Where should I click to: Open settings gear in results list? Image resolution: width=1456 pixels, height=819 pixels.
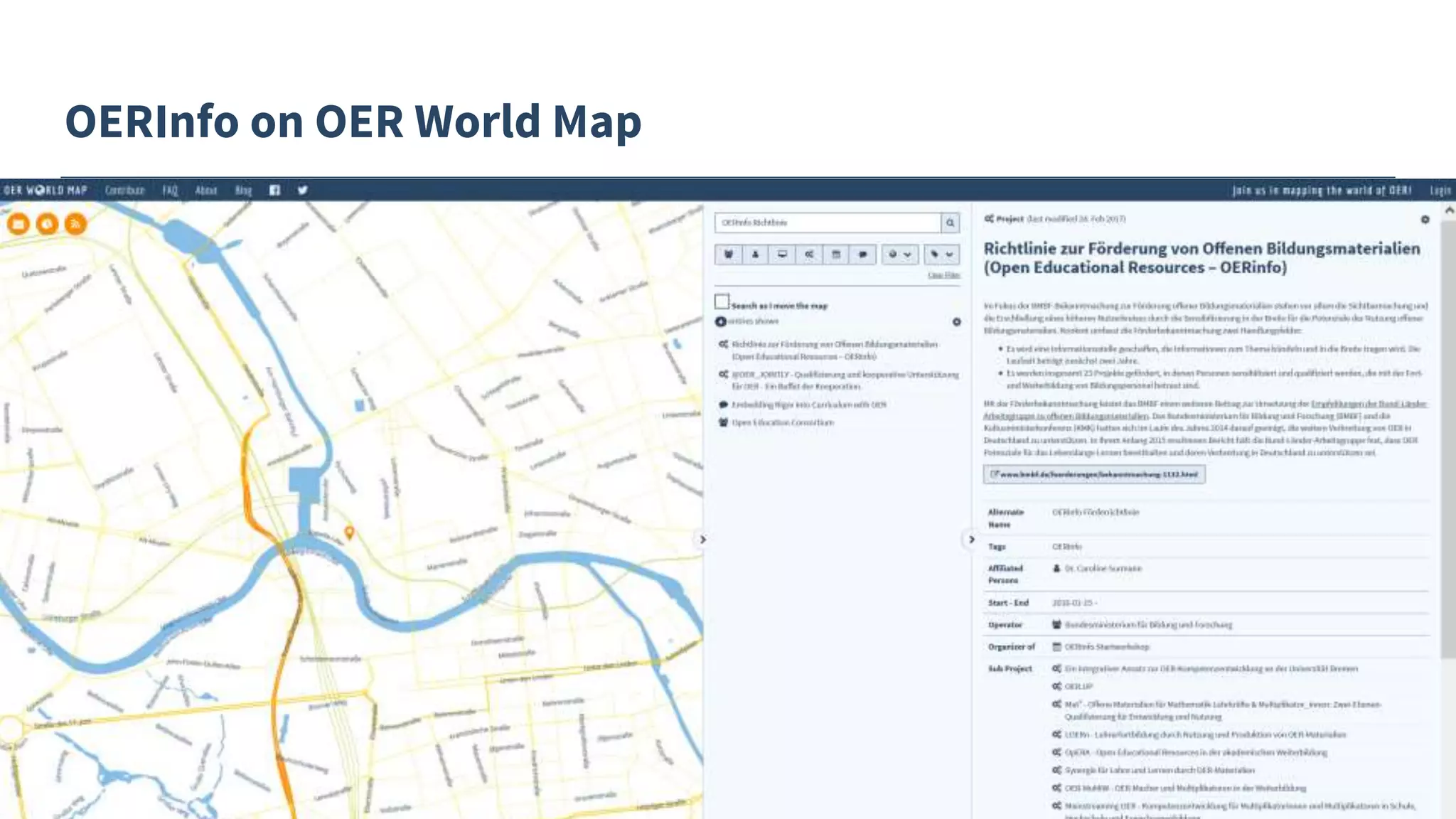[x=957, y=322]
